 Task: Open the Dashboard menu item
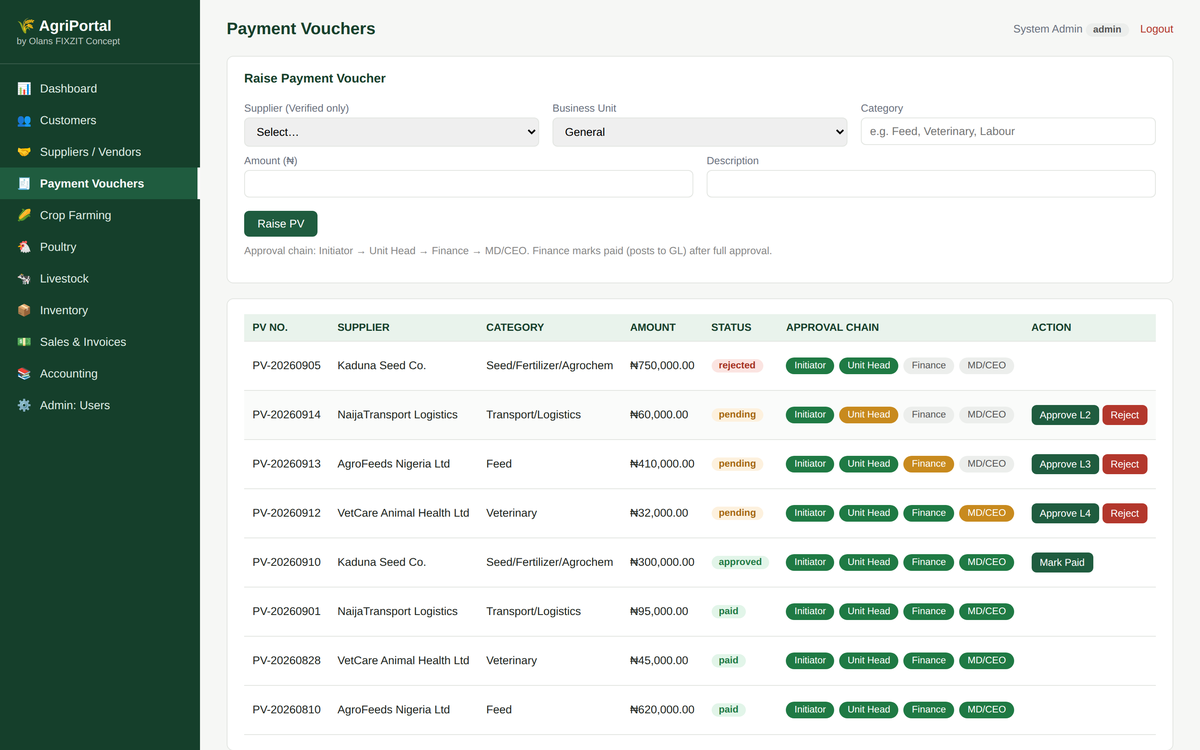100,89
